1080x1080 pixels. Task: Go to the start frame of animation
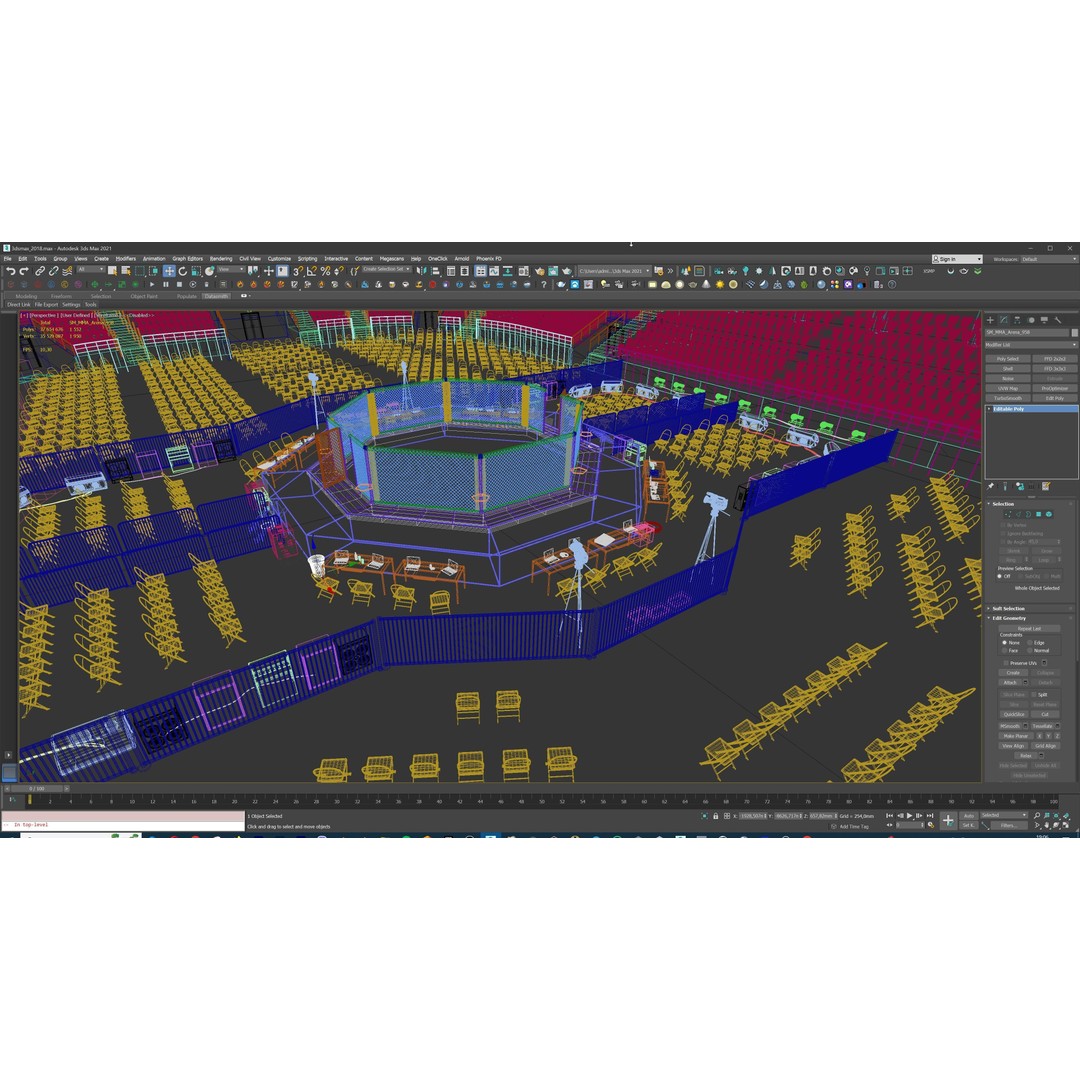(890, 816)
